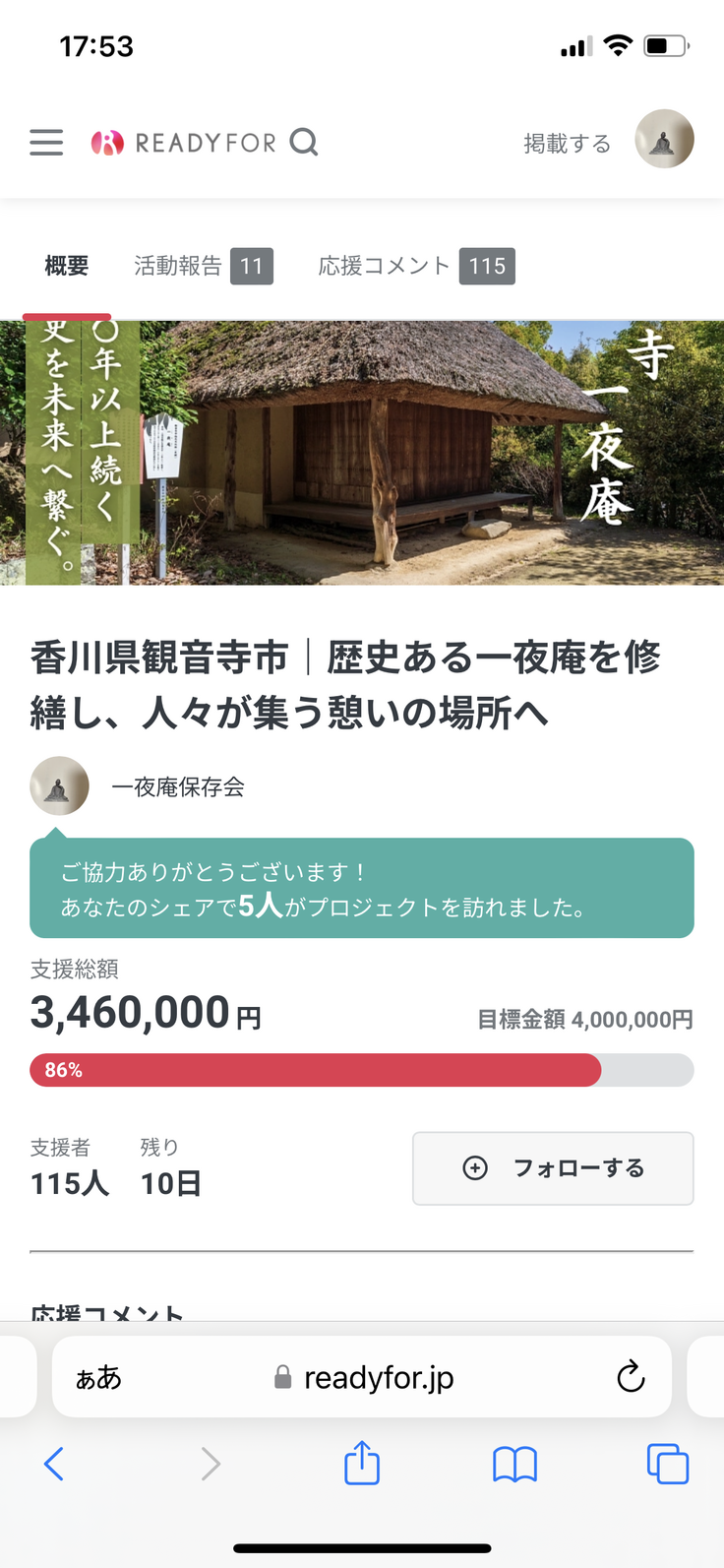The image size is (724, 1568).
Task: Switch to the 活動報告 tab
Action: click(203, 266)
